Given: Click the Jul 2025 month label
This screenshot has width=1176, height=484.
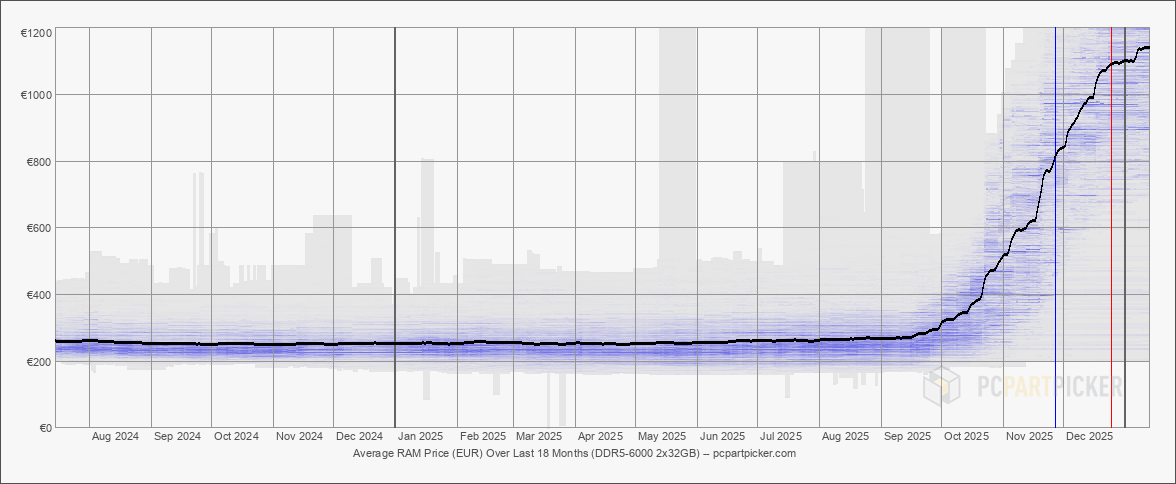Looking at the screenshot, I should 781,437.
